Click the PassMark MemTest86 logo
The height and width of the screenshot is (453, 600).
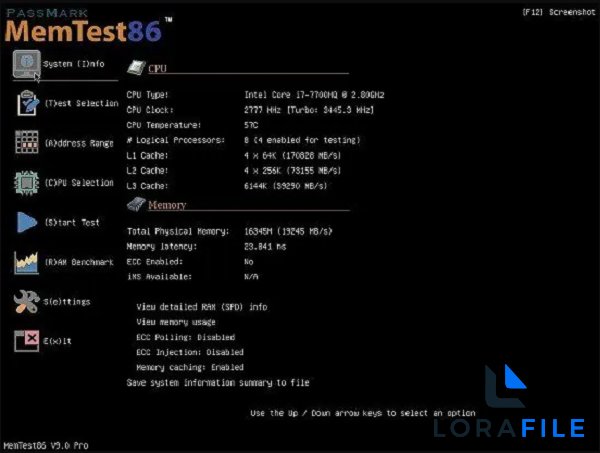point(89,26)
